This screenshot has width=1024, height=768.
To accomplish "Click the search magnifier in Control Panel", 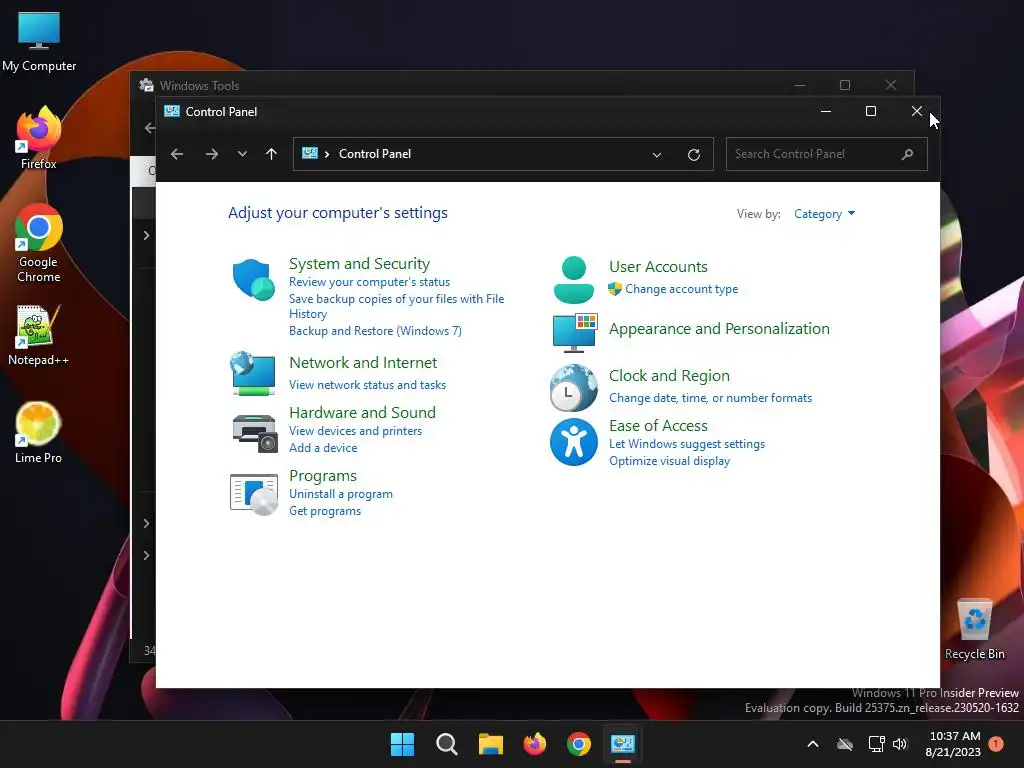I will 907,154.
